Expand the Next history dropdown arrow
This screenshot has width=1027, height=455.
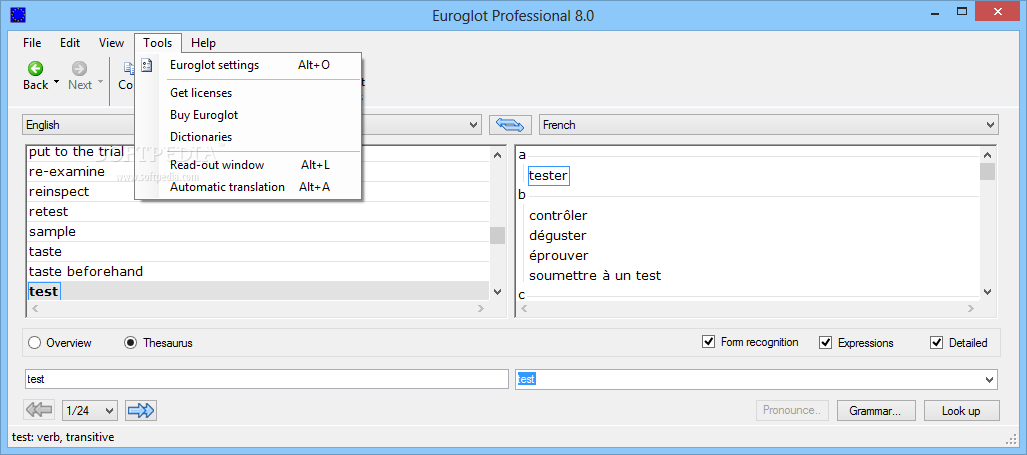click(100, 83)
